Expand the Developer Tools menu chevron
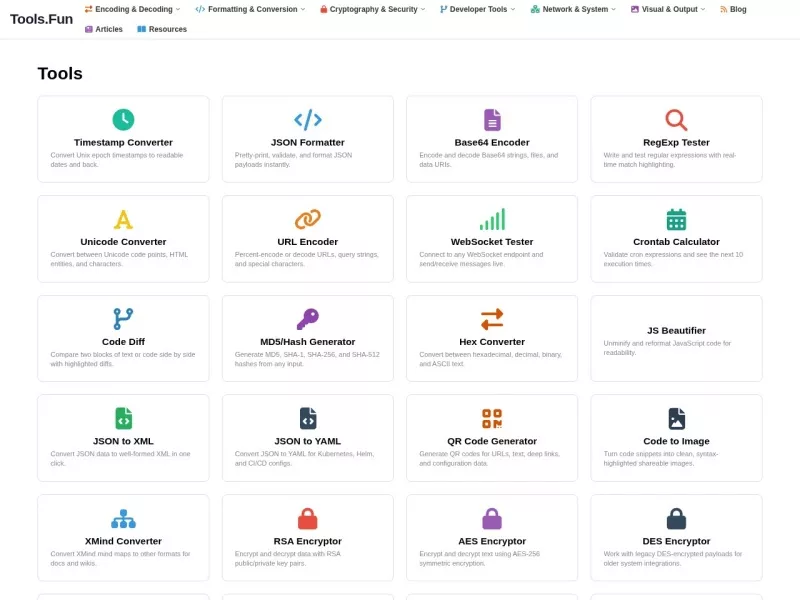800x600 pixels. point(513,9)
